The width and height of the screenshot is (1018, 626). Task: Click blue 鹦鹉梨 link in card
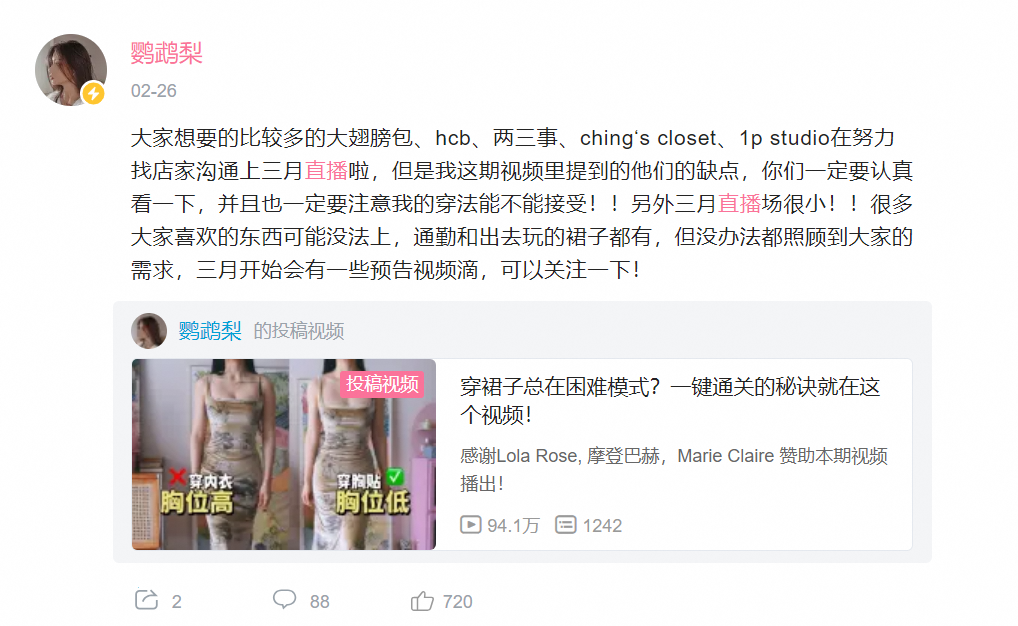click(210, 331)
